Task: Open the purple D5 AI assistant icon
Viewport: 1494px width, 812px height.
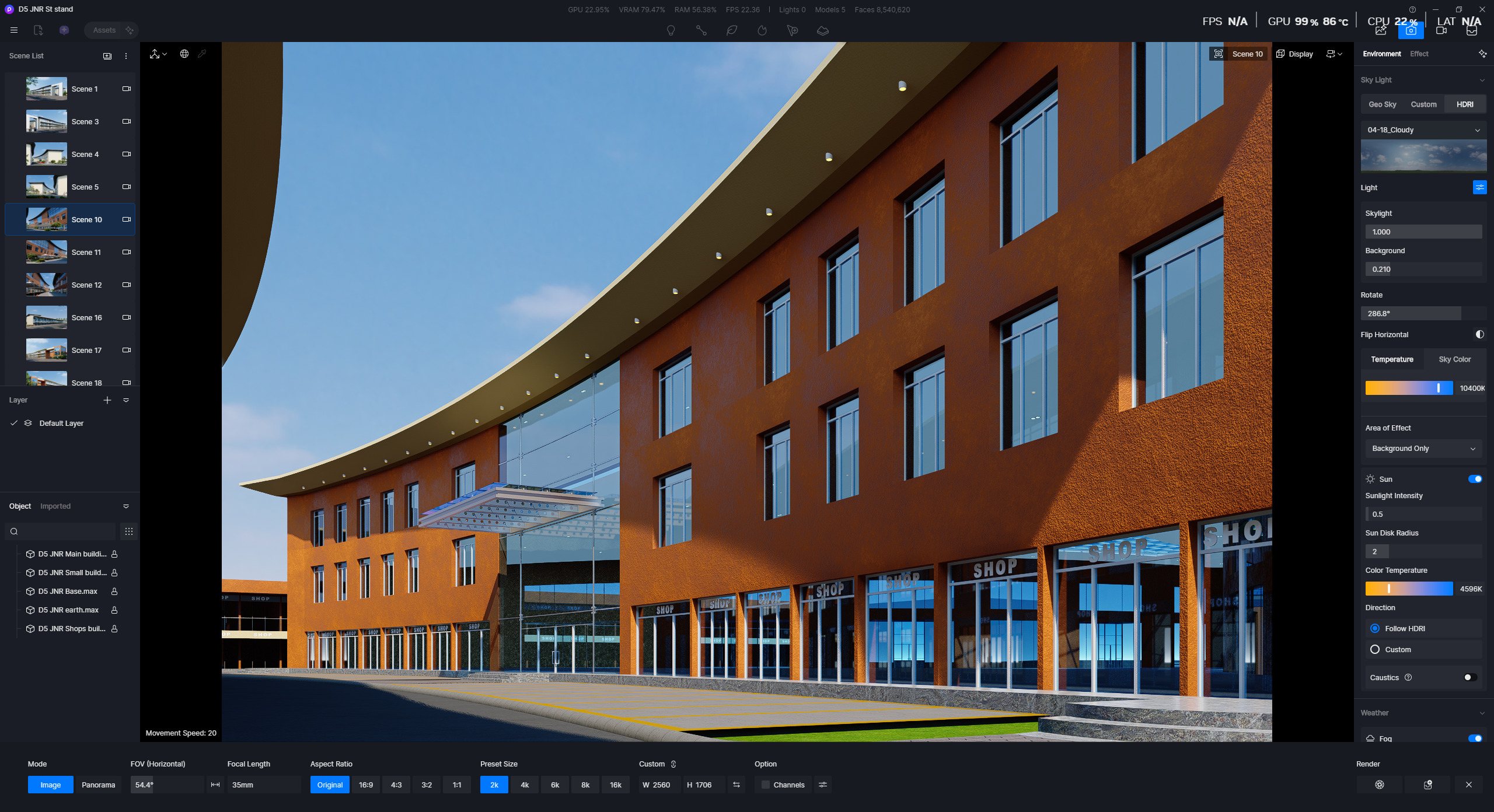Action: 64,30
